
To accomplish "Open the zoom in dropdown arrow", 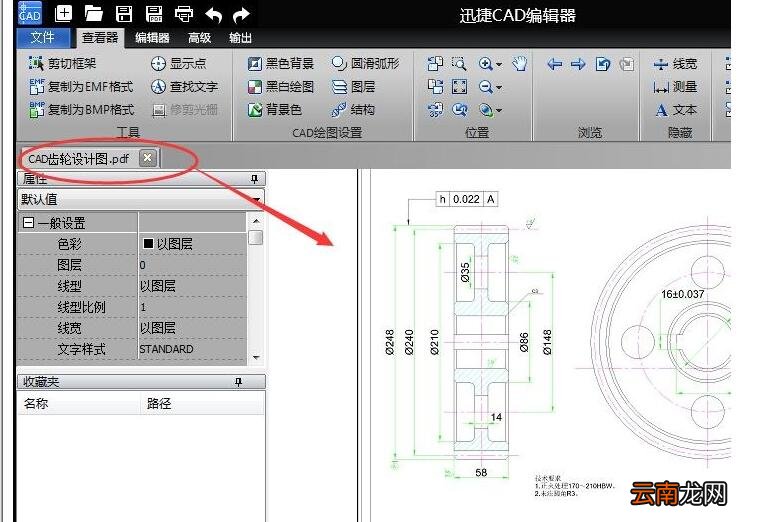I will pyautogui.click(x=499, y=64).
